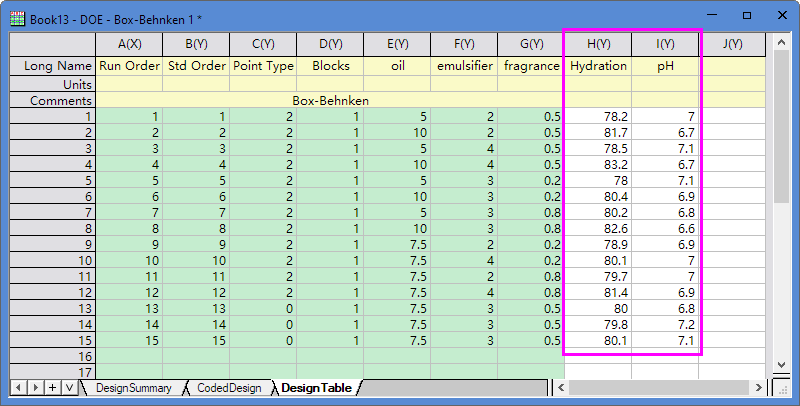
Task: Add a new sheet with the plus button
Action: point(52,388)
